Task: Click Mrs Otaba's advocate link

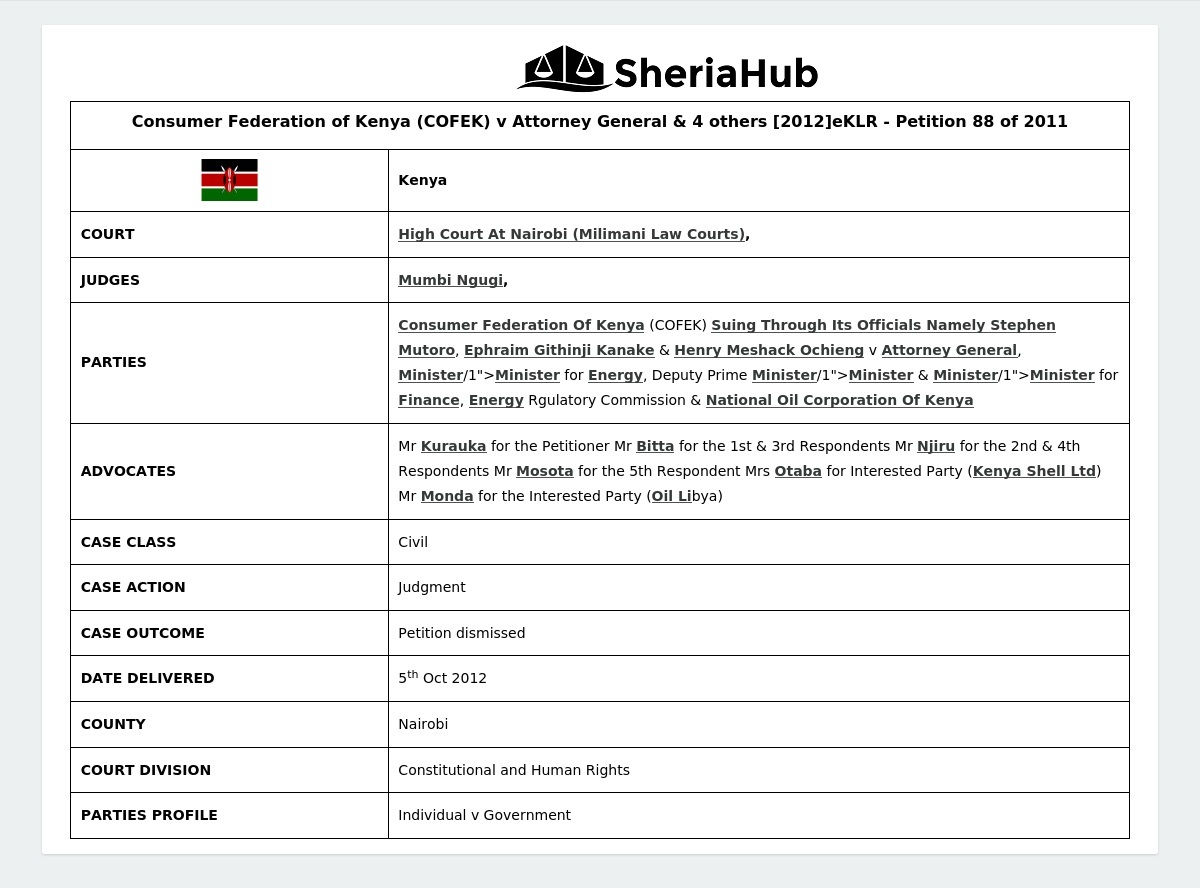Action: (x=798, y=471)
